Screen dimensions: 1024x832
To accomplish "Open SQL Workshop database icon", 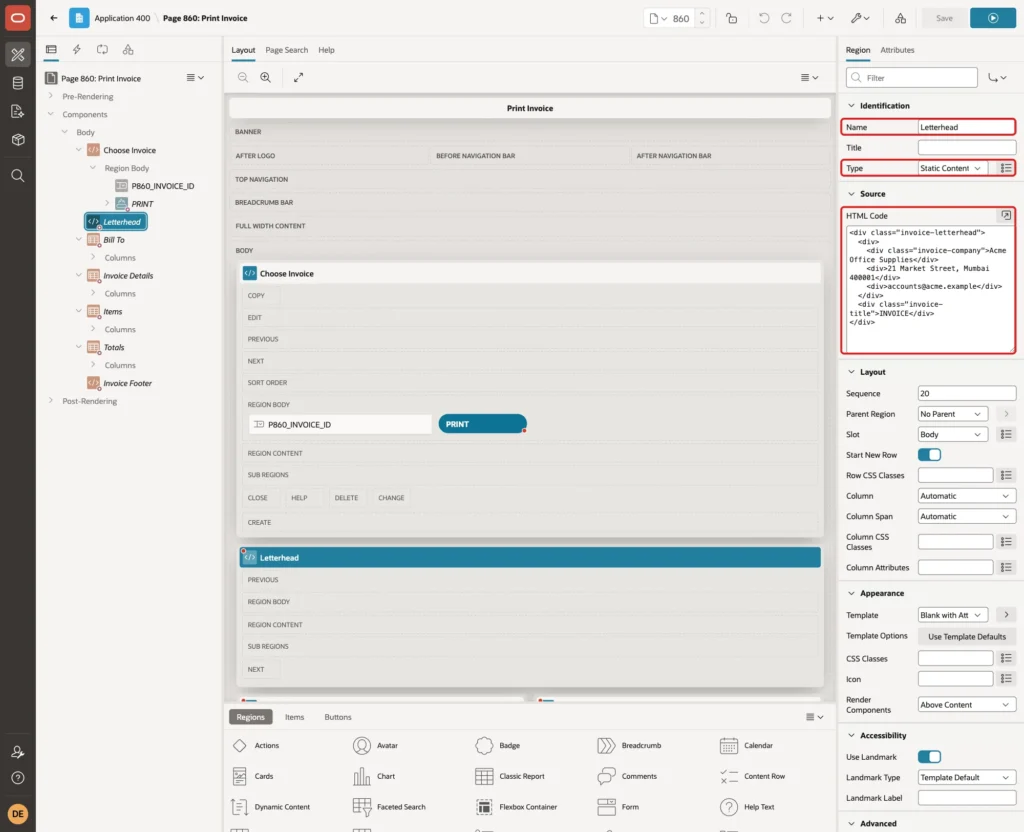I will click(x=18, y=83).
